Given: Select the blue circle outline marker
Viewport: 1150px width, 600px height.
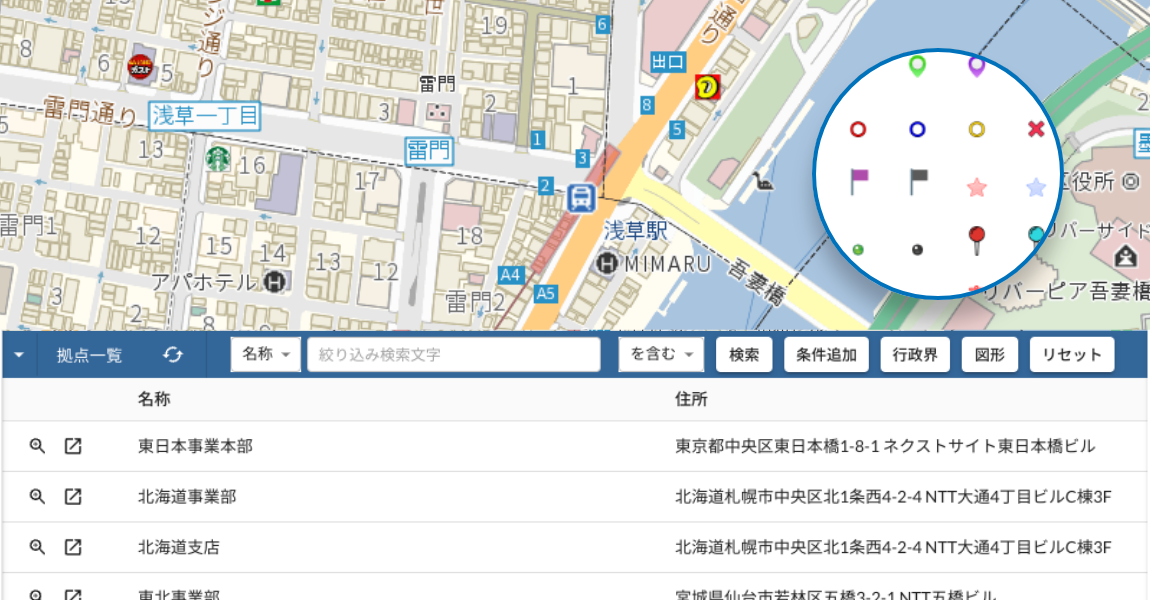Looking at the screenshot, I should [x=917, y=128].
